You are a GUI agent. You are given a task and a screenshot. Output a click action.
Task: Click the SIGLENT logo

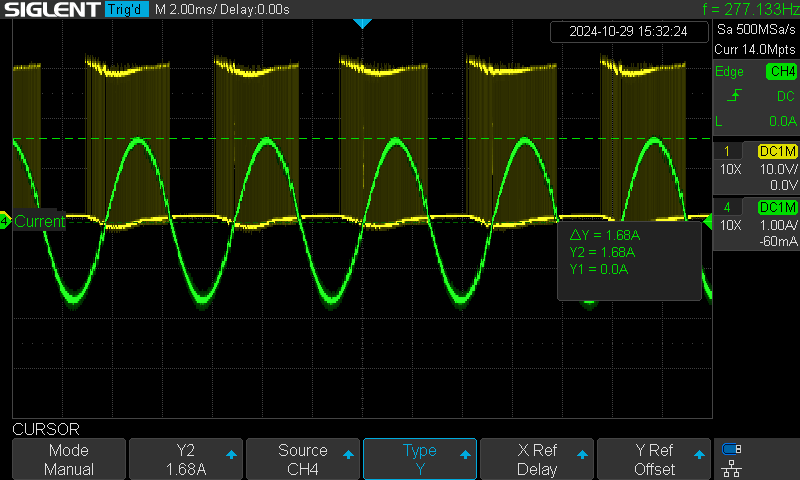[x=51, y=9]
